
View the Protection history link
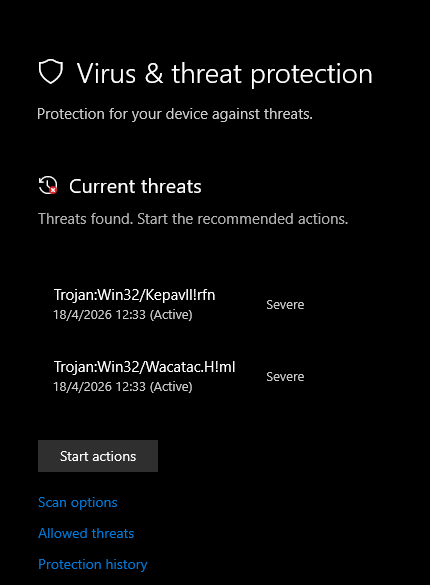[x=92, y=564]
